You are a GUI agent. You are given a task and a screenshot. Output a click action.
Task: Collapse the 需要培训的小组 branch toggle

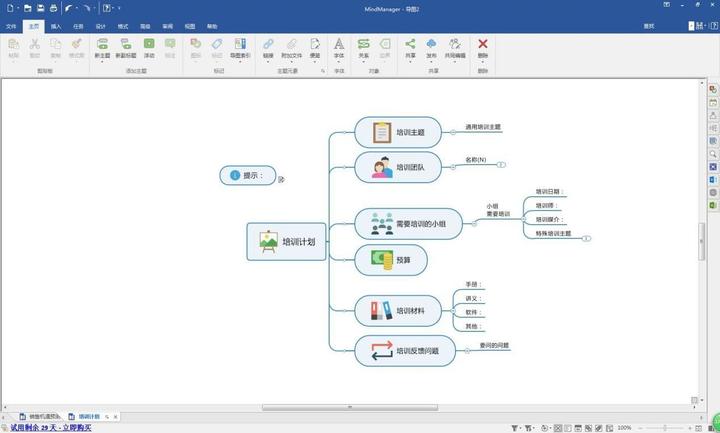pos(474,224)
